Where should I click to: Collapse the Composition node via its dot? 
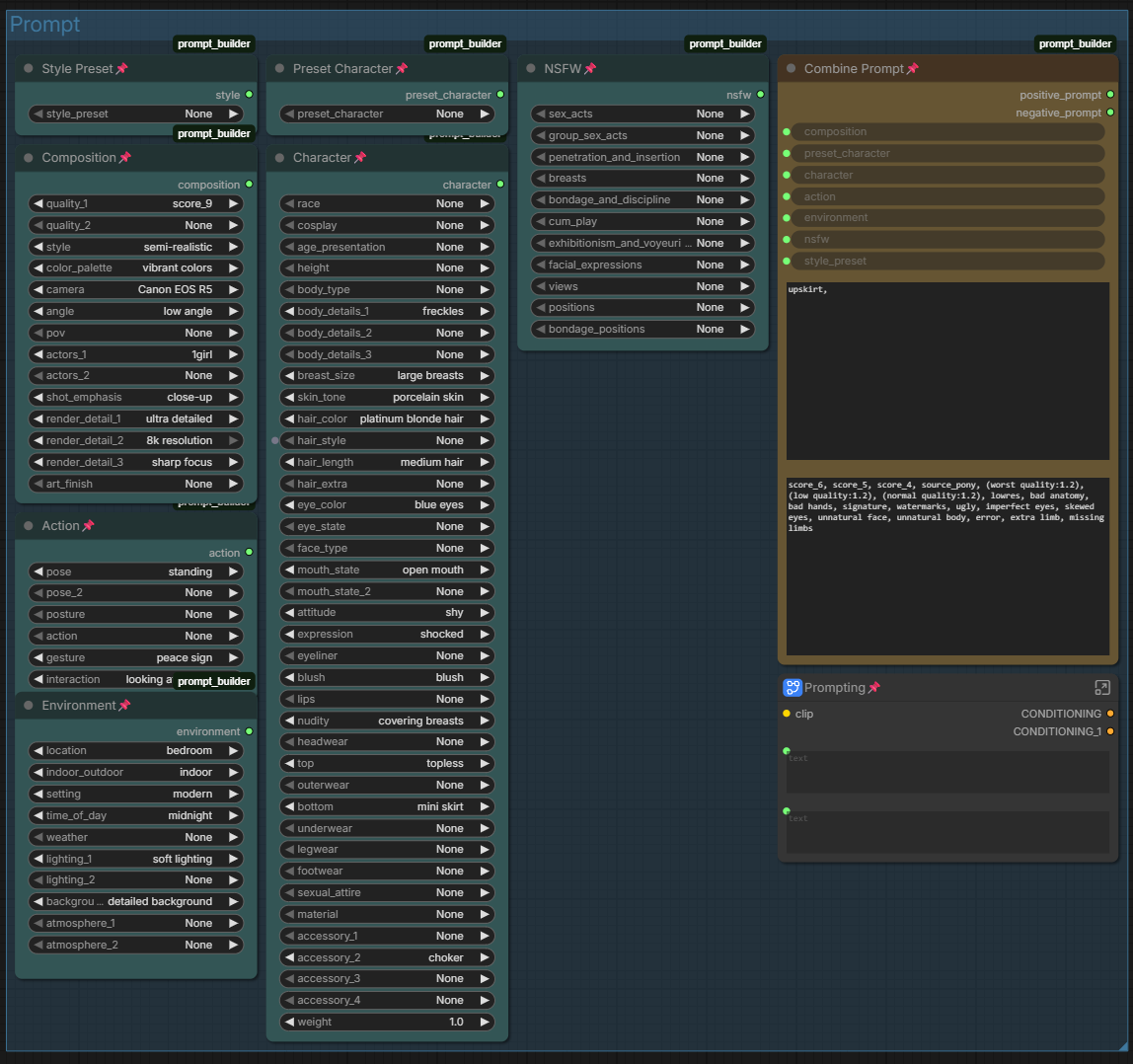pyautogui.click(x=29, y=158)
